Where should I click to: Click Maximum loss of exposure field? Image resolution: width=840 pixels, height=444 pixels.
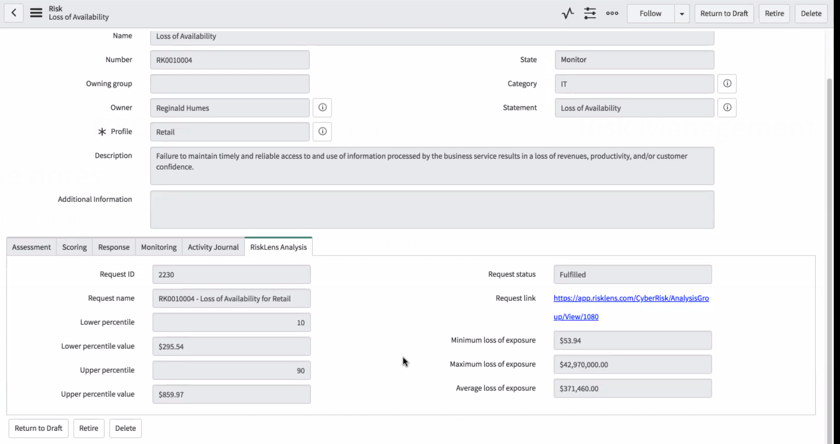(633, 364)
